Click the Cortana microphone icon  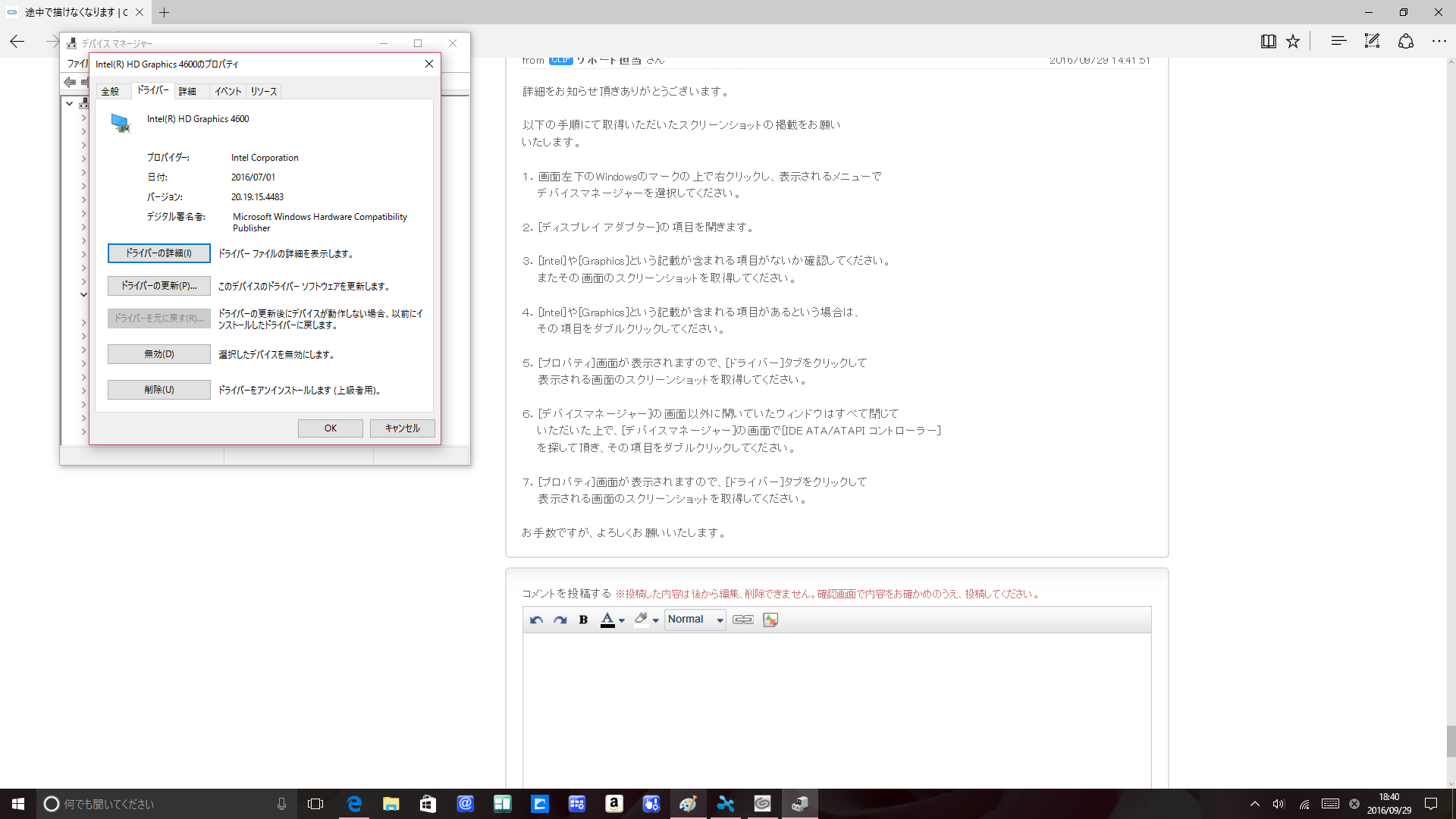281,804
